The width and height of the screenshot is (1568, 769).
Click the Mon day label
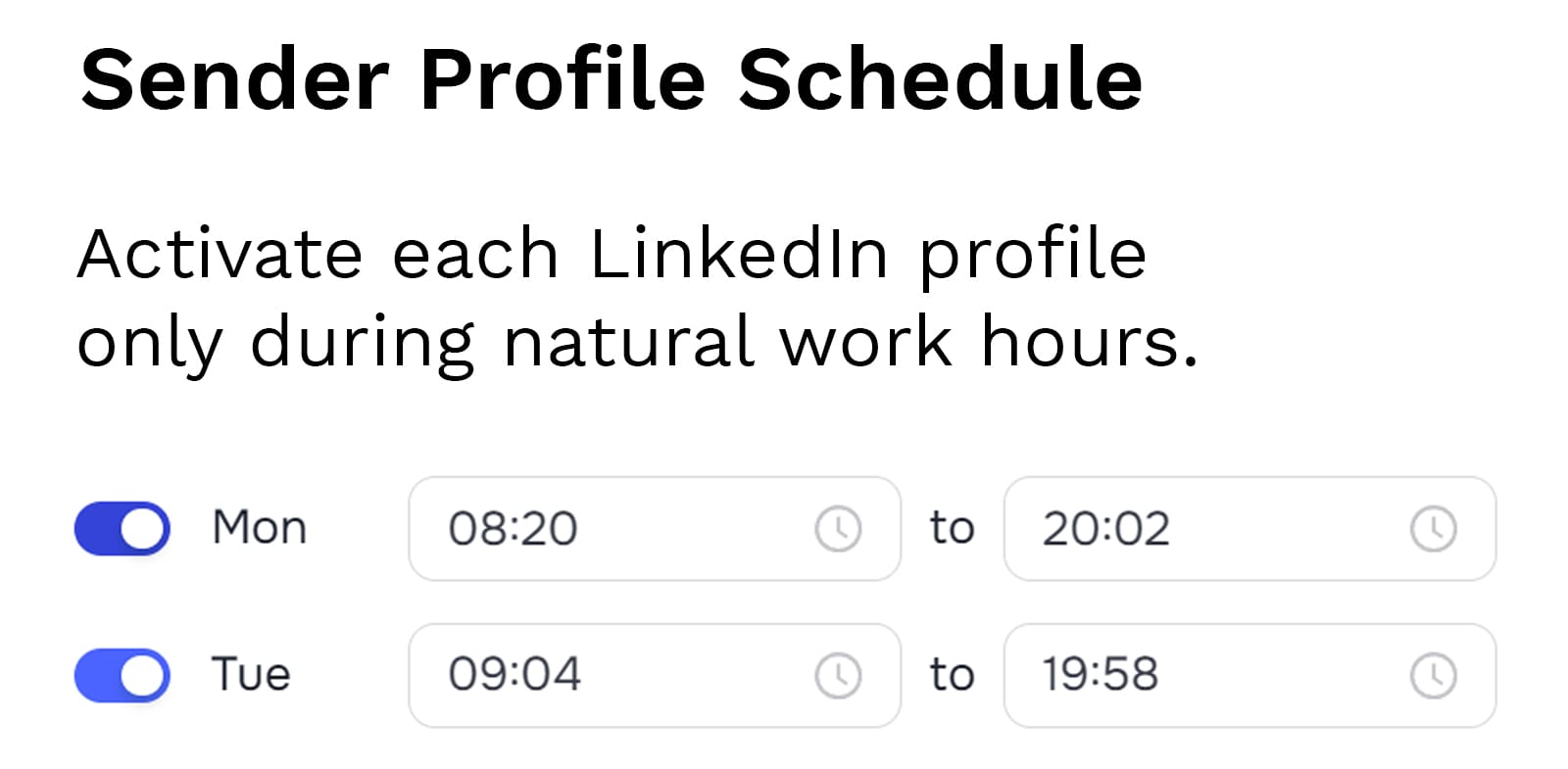[259, 528]
